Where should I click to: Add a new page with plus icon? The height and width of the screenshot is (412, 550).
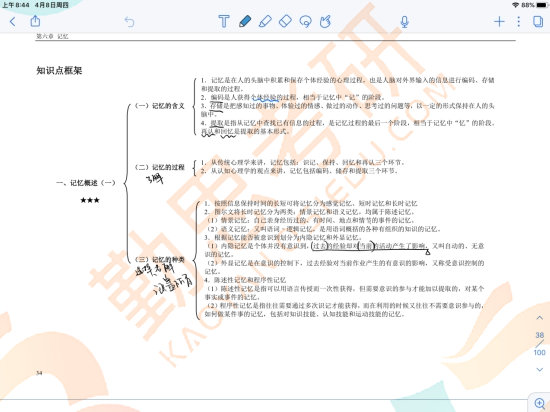click(499, 22)
